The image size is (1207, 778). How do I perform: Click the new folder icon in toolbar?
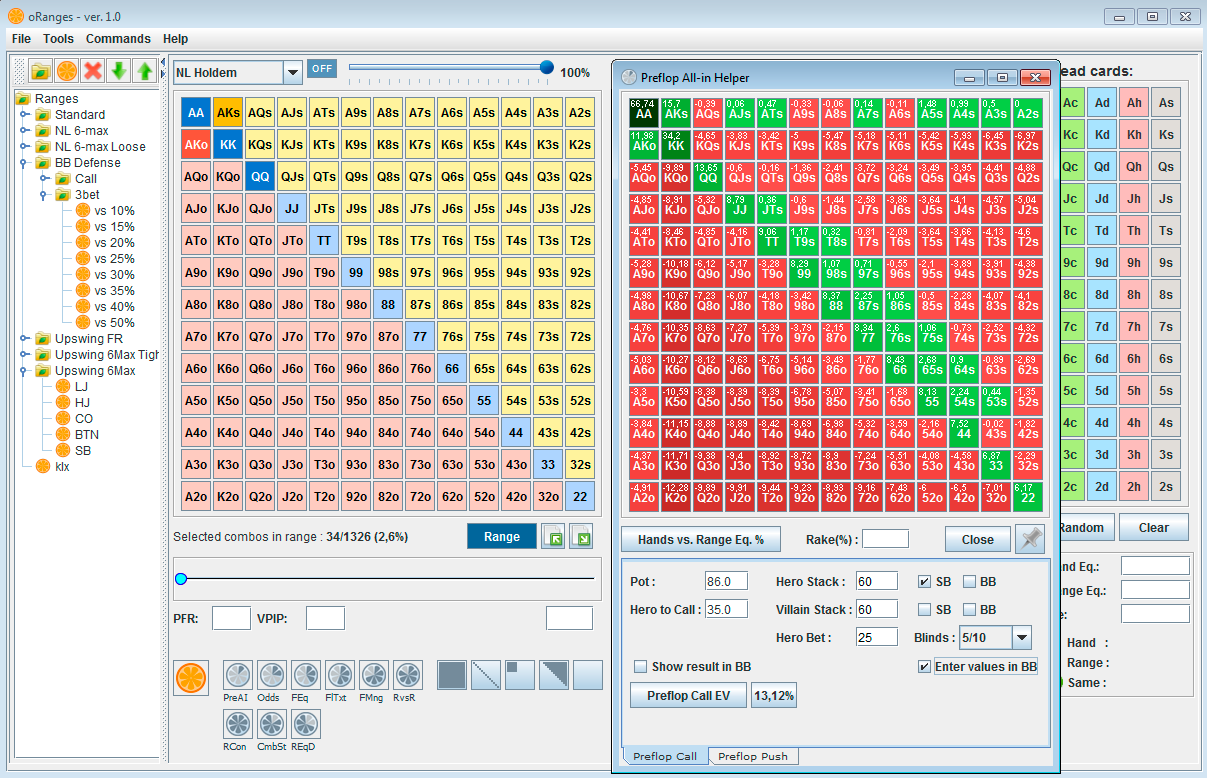[41, 71]
